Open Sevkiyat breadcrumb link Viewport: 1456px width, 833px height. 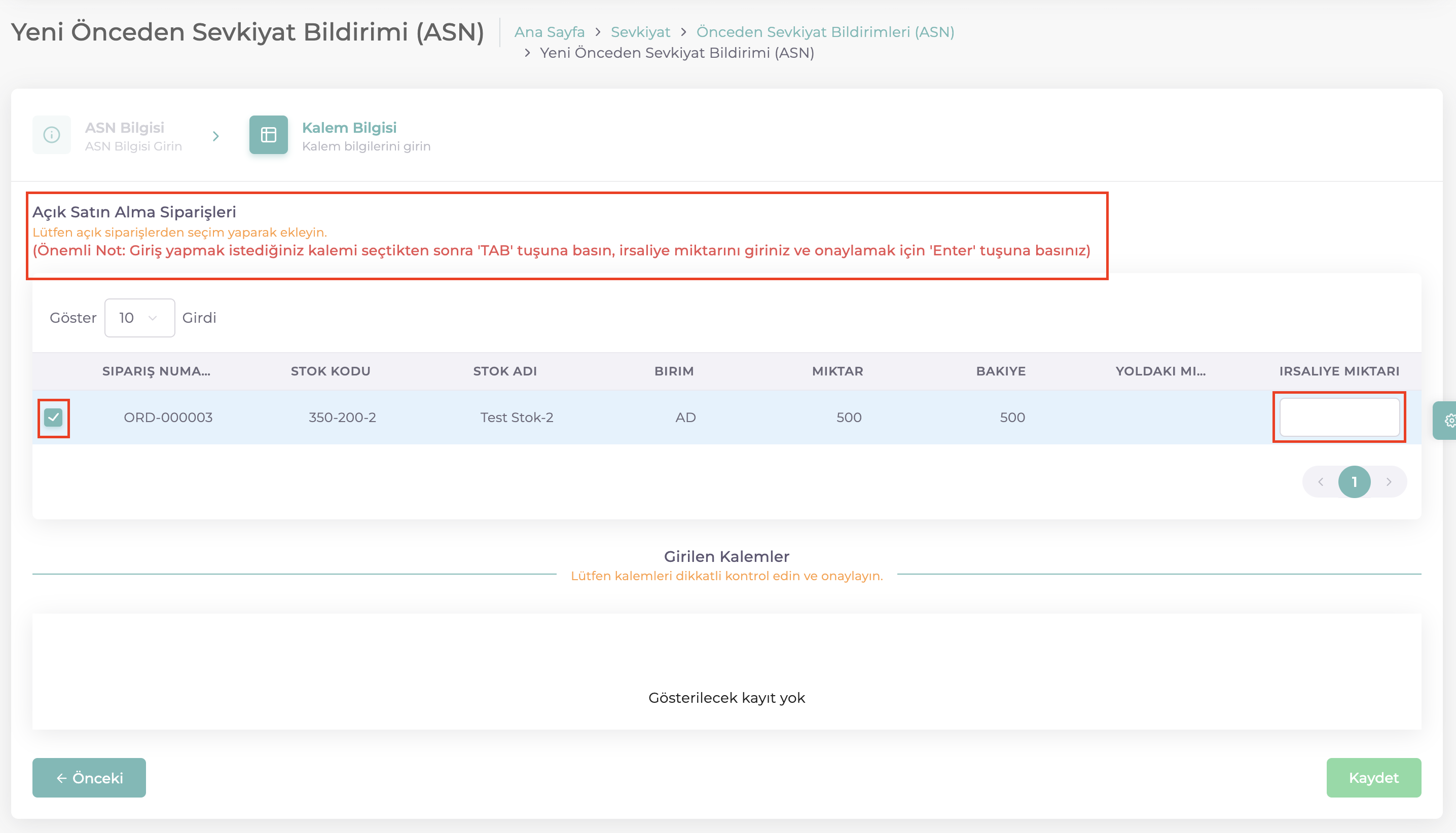(640, 32)
